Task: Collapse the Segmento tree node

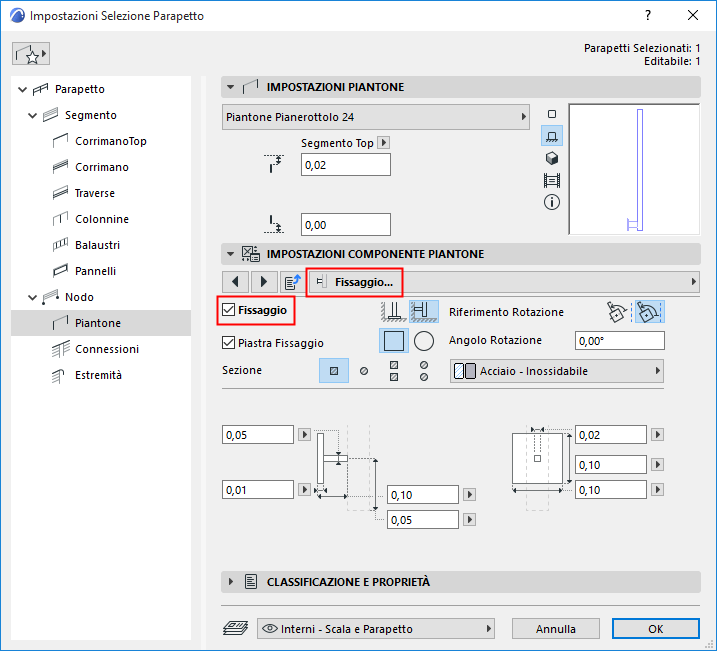Action: click(32, 115)
